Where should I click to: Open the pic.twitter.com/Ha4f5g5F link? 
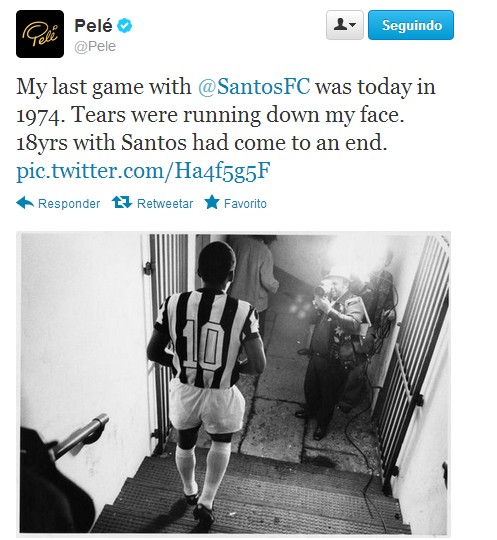[143, 171]
